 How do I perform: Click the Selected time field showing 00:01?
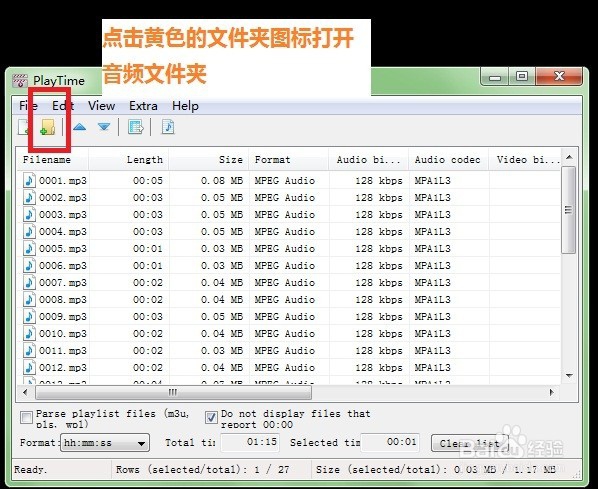tap(390, 442)
